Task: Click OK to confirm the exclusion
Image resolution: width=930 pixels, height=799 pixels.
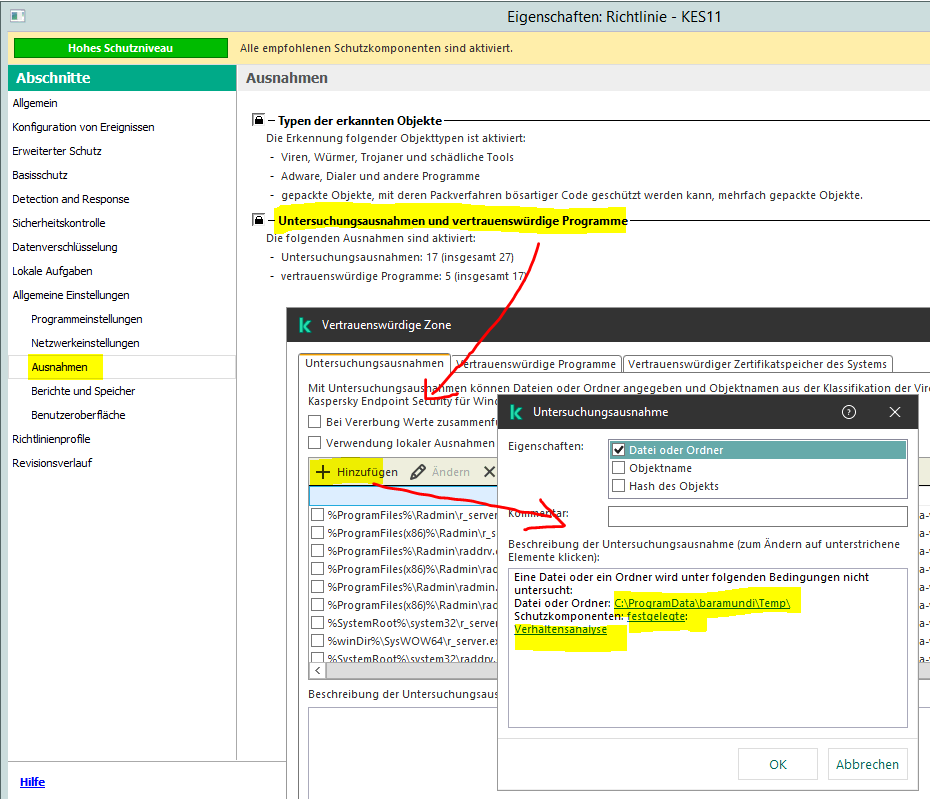Action: 777,764
